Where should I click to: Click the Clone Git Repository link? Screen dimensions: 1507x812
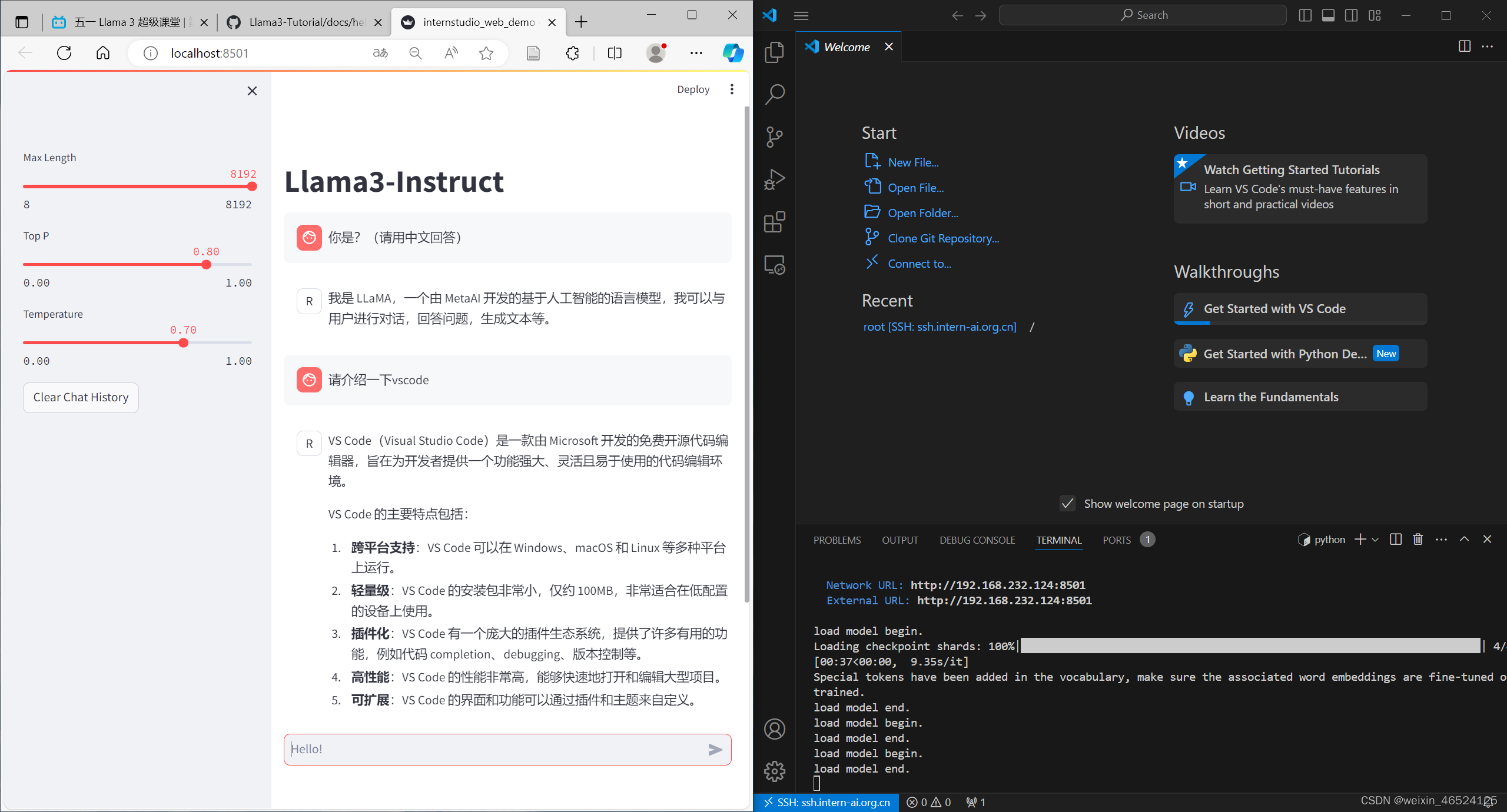[943, 238]
